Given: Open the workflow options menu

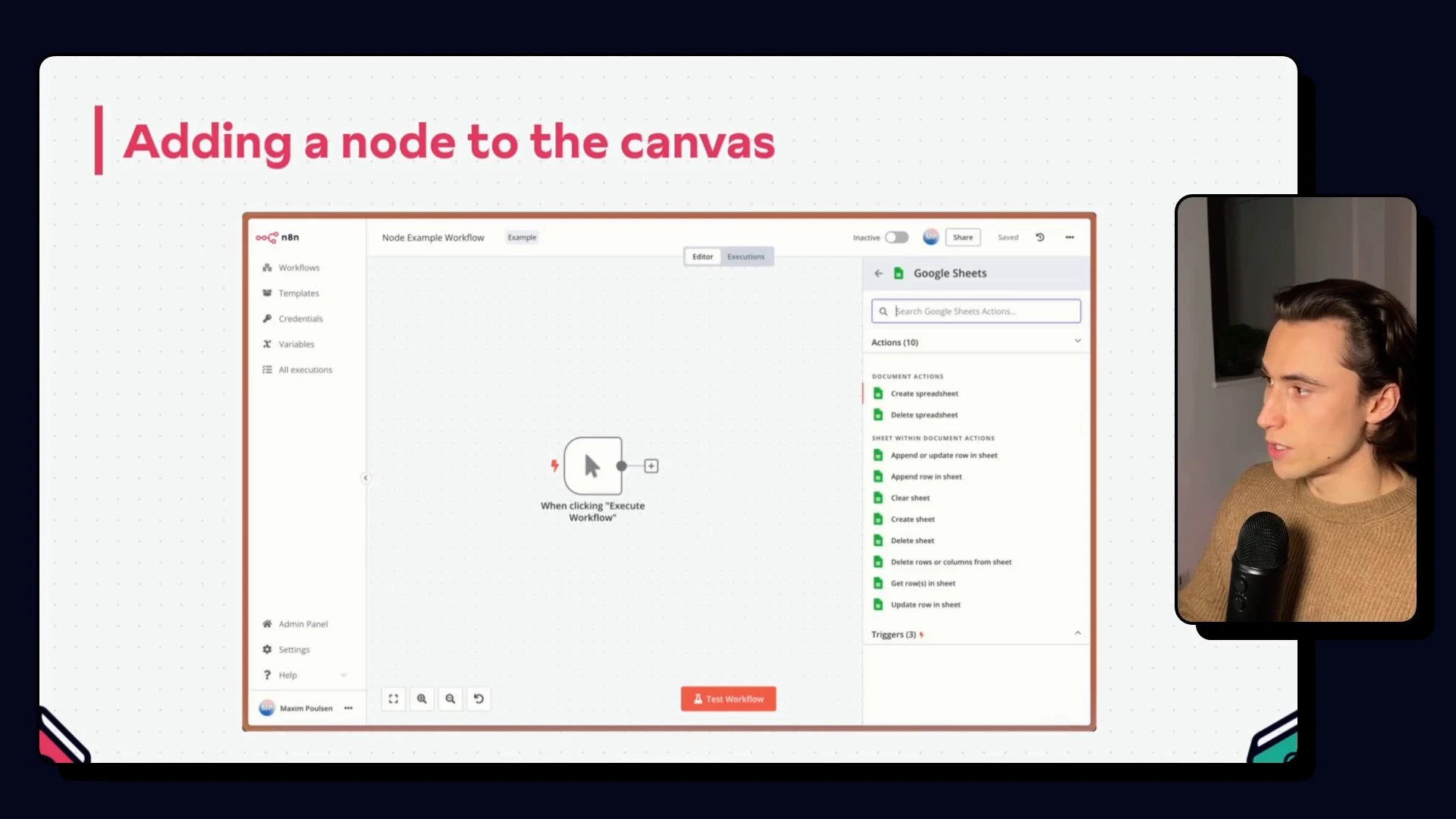Looking at the screenshot, I should click(1069, 237).
